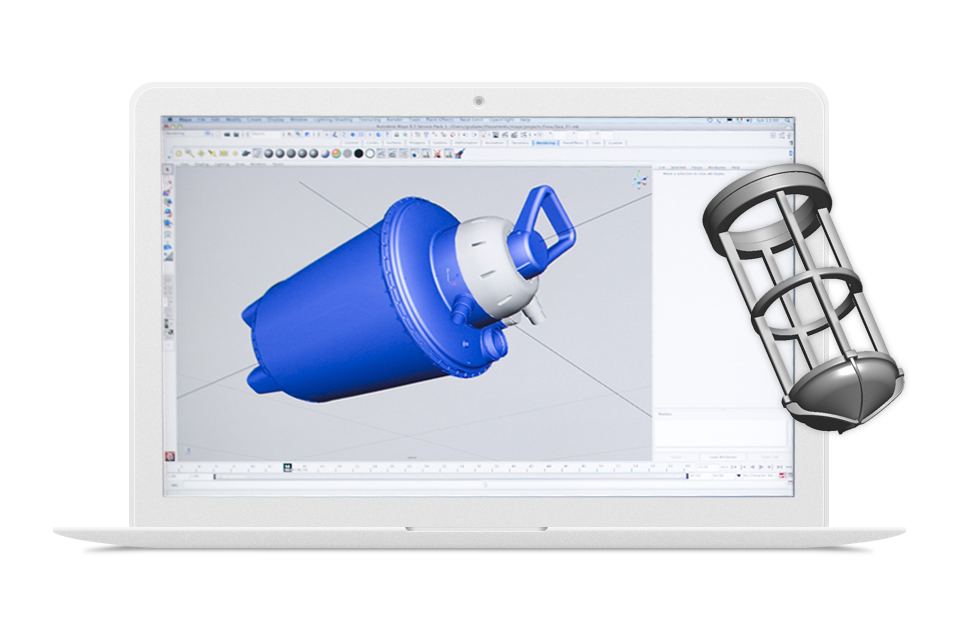
Task: Open Spotlight search in the macOS menu bar
Action: click(789, 119)
